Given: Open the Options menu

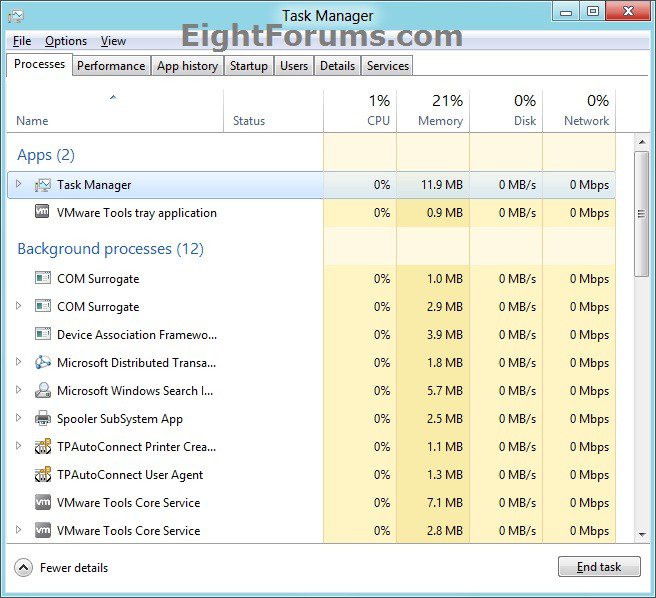Looking at the screenshot, I should click(66, 41).
